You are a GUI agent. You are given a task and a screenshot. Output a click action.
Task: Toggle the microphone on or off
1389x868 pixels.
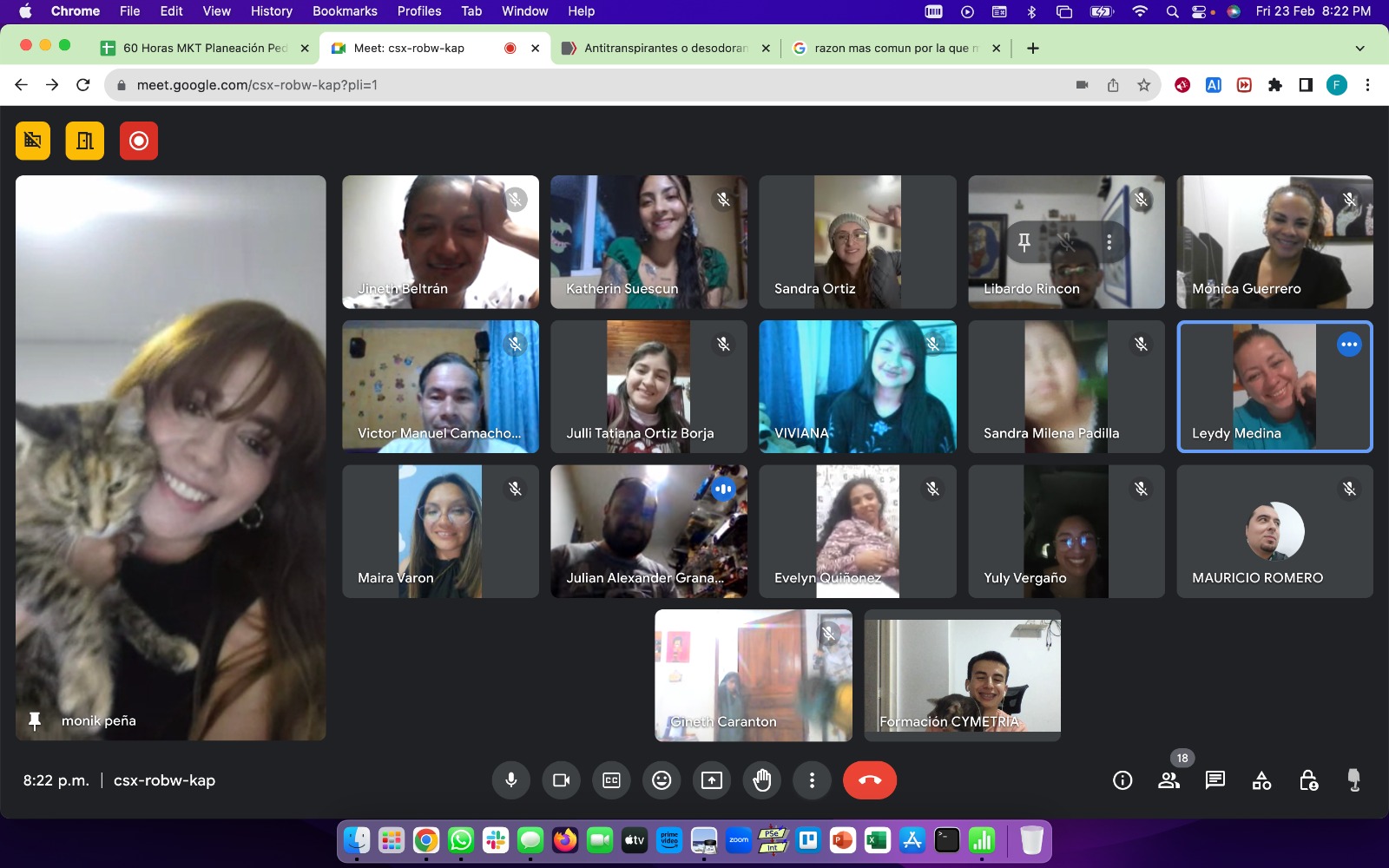click(511, 780)
